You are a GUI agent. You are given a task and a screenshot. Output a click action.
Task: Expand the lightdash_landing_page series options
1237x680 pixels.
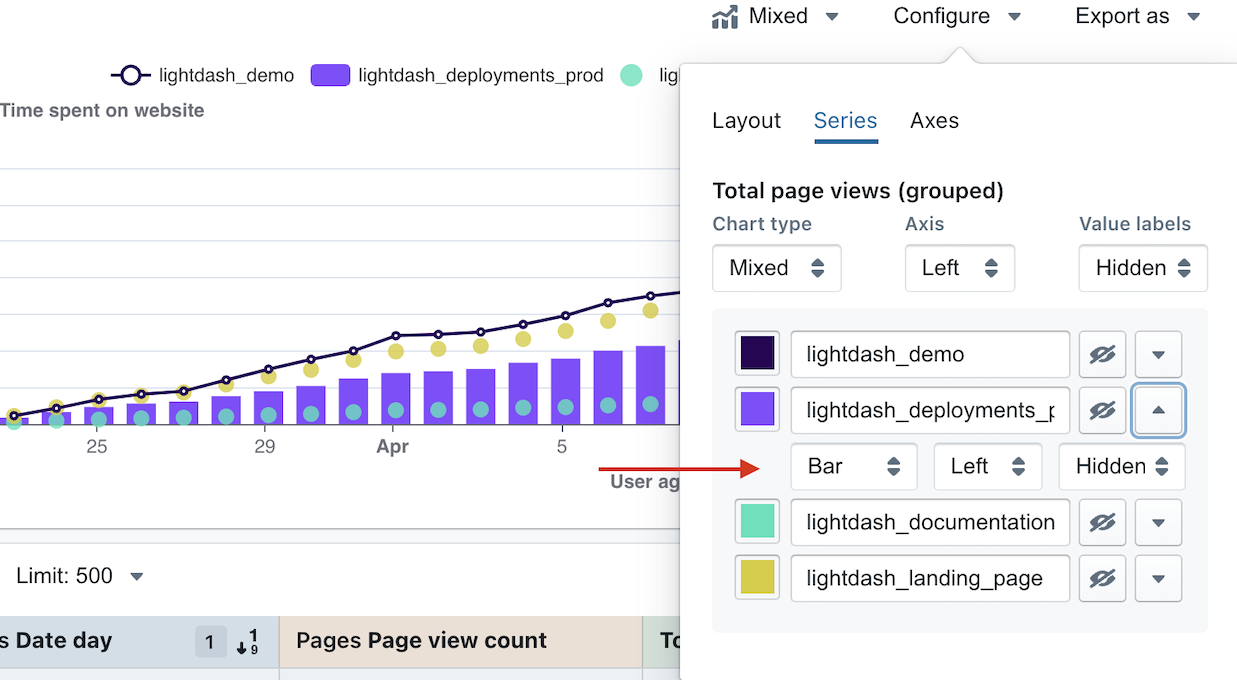pyautogui.click(x=1158, y=578)
